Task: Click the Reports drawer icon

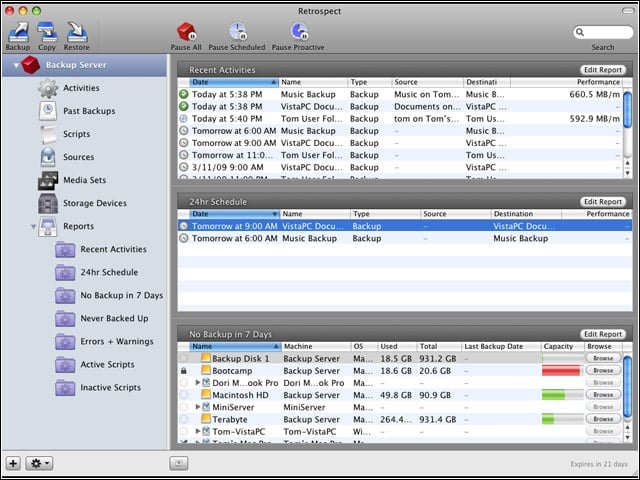Action: [48, 227]
